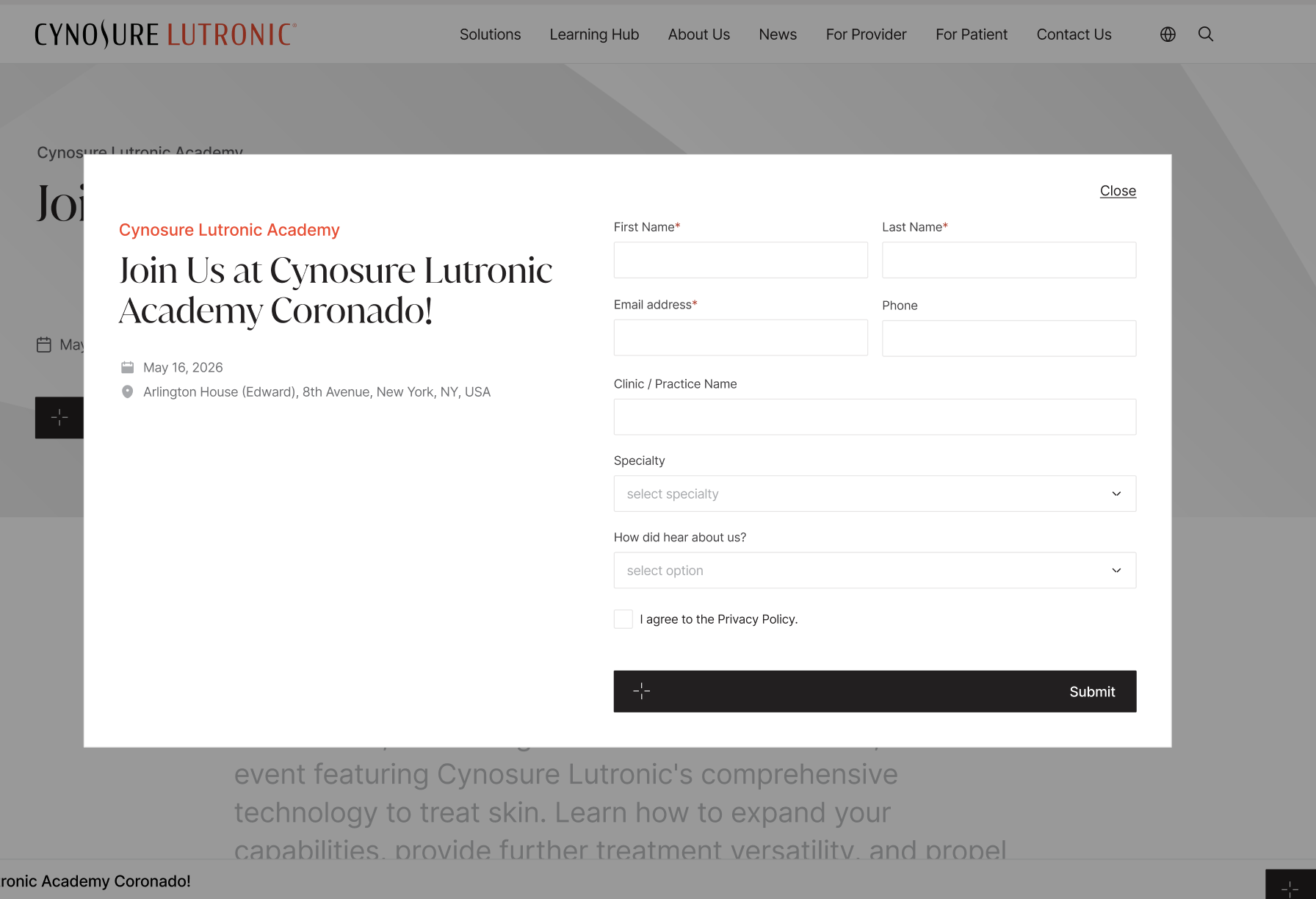This screenshot has width=1316, height=899.
Task: Click the calendar icon beside May 16, 2026
Action: coord(128,367)
